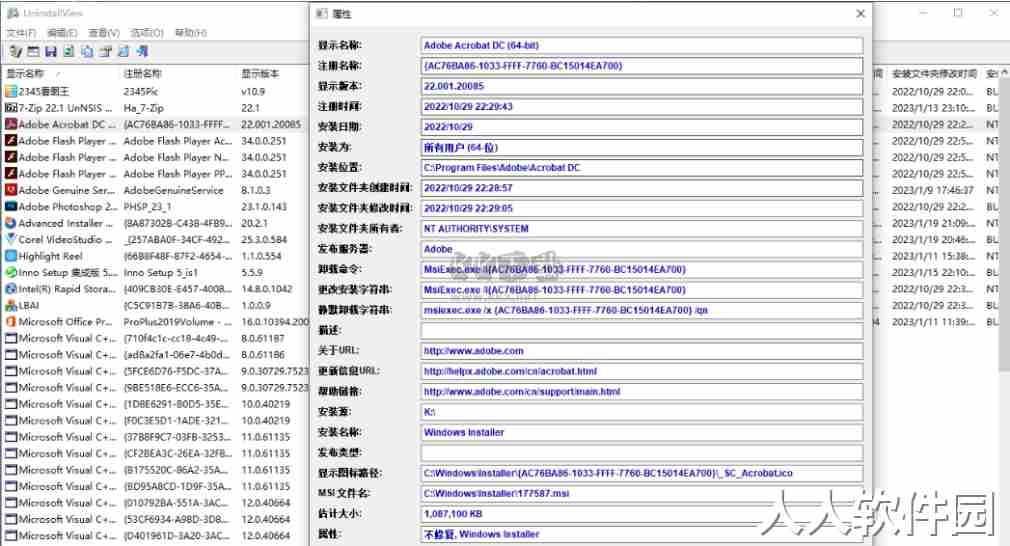Click the 更新信息URL field
Screen dimensions: 1010x546
tap(642, 372)
